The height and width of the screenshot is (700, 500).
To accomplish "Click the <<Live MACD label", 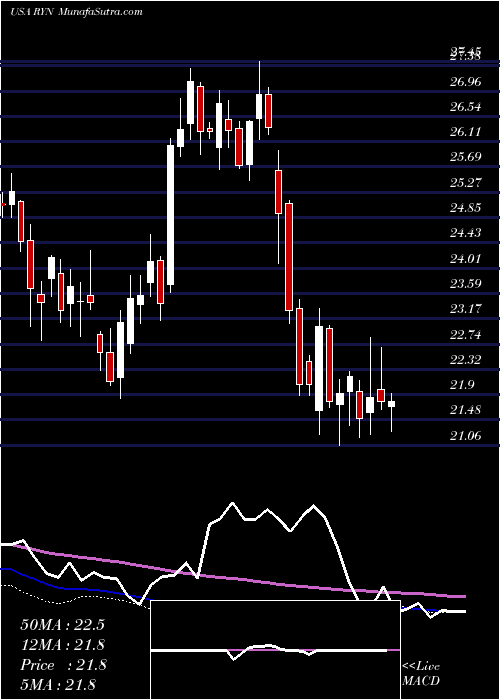I will coord(421,674).
